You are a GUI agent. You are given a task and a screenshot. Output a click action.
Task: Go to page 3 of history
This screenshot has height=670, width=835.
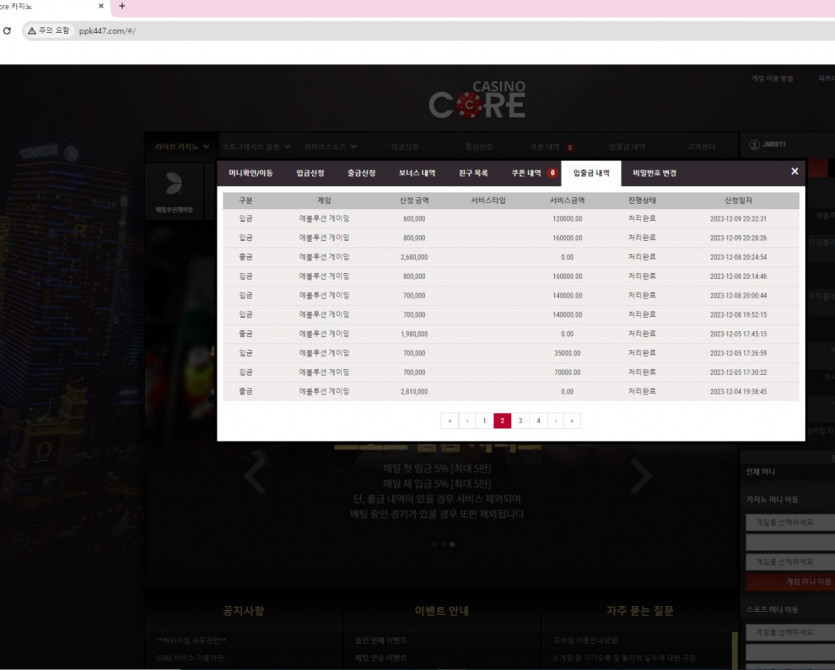(520, 421)
